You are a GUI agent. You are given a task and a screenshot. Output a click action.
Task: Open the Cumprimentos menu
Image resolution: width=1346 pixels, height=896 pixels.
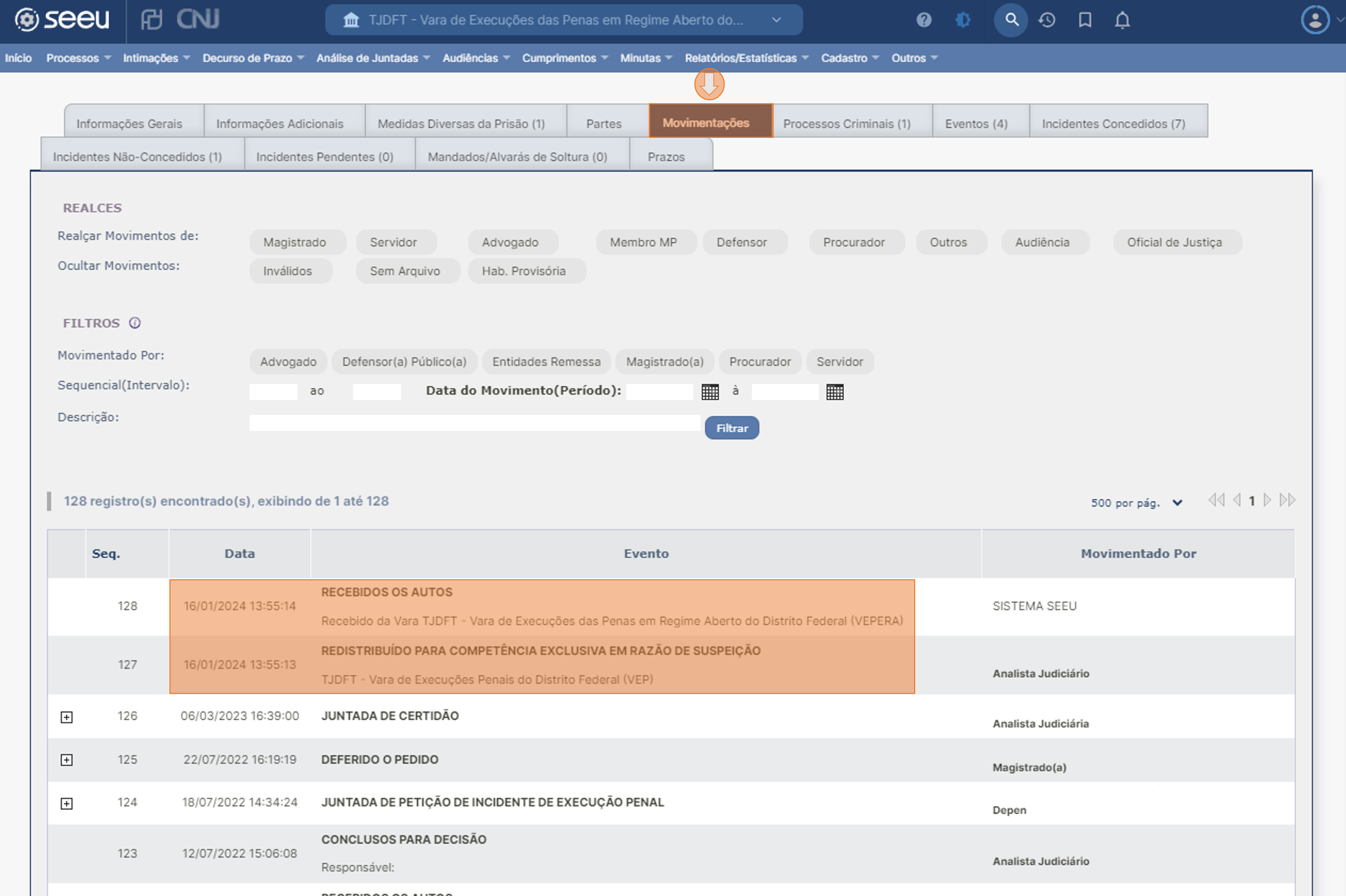tap(565, 58)
